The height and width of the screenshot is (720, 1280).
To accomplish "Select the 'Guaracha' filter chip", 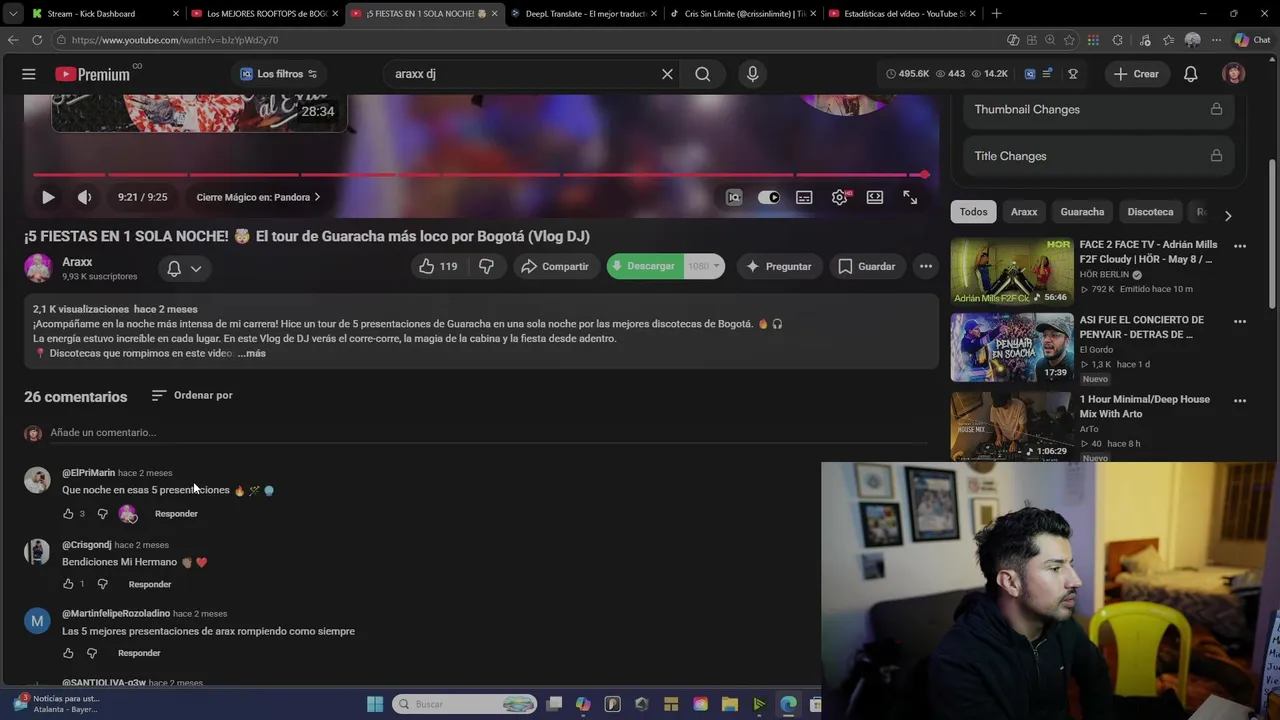I will 1082,212.
